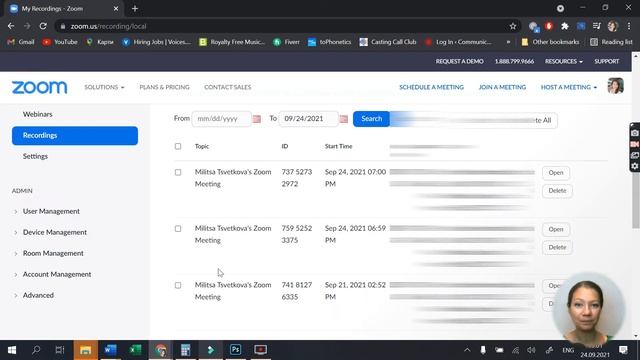Click the Zoom logo
The image size is (640, 360).
point(40,87)
